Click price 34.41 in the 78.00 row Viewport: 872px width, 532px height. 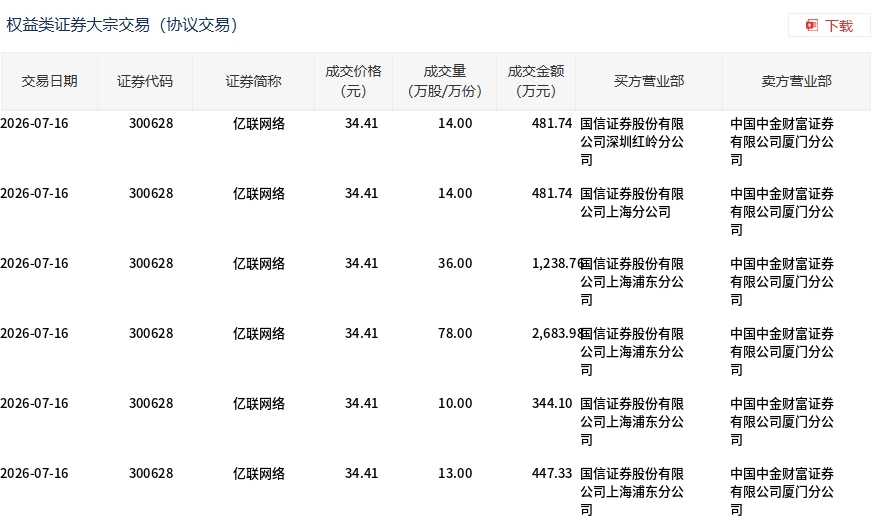click(361, 334)
